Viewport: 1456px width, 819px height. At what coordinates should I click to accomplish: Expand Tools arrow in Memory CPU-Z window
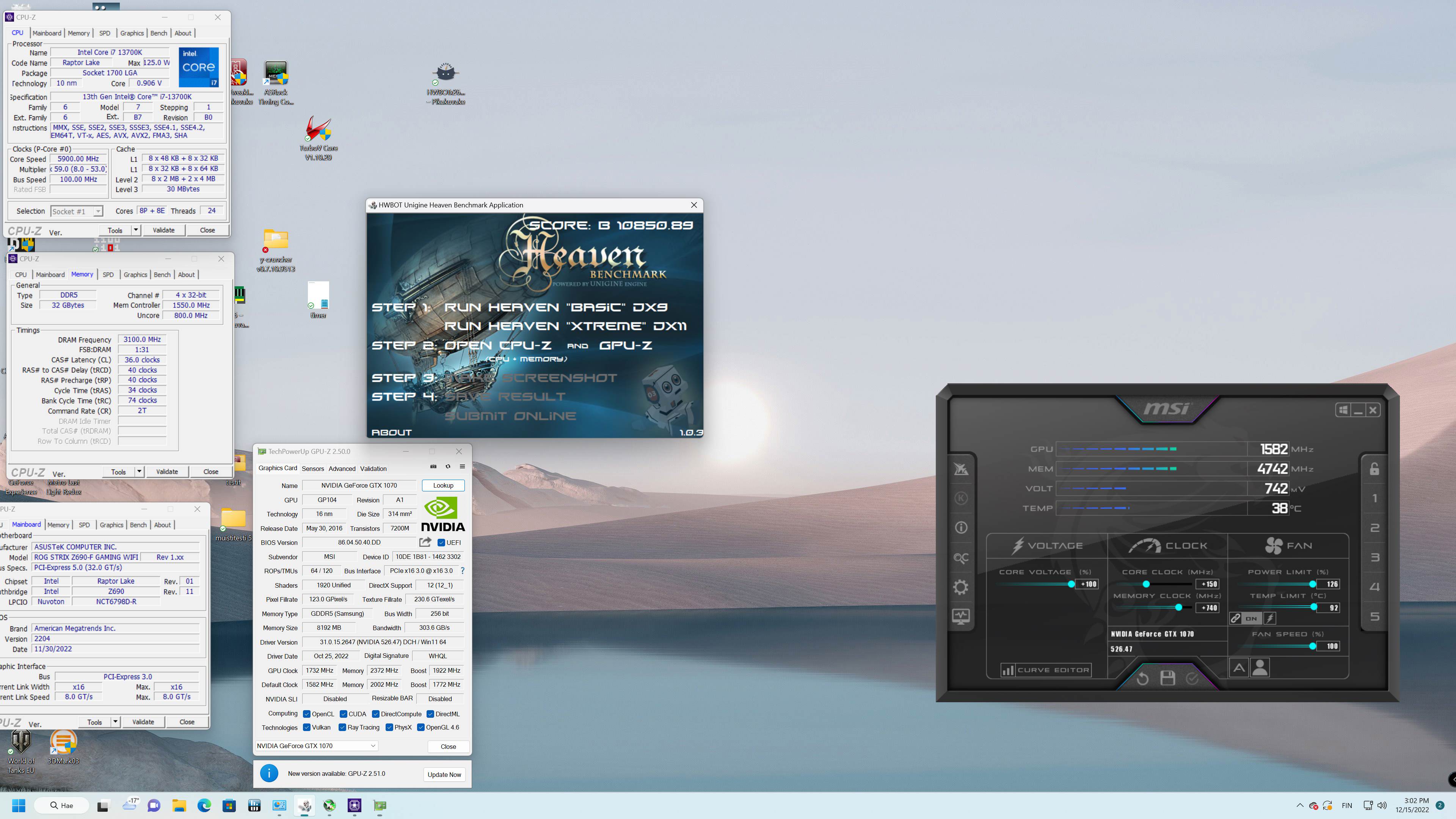click(x=139, y=471)
